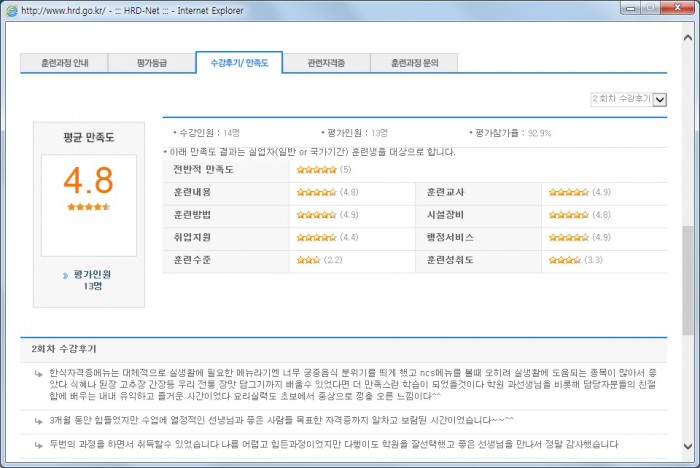Switch to the 훈련과정 안내 tab
Viewport: 700px width, 468px height.
64,63
